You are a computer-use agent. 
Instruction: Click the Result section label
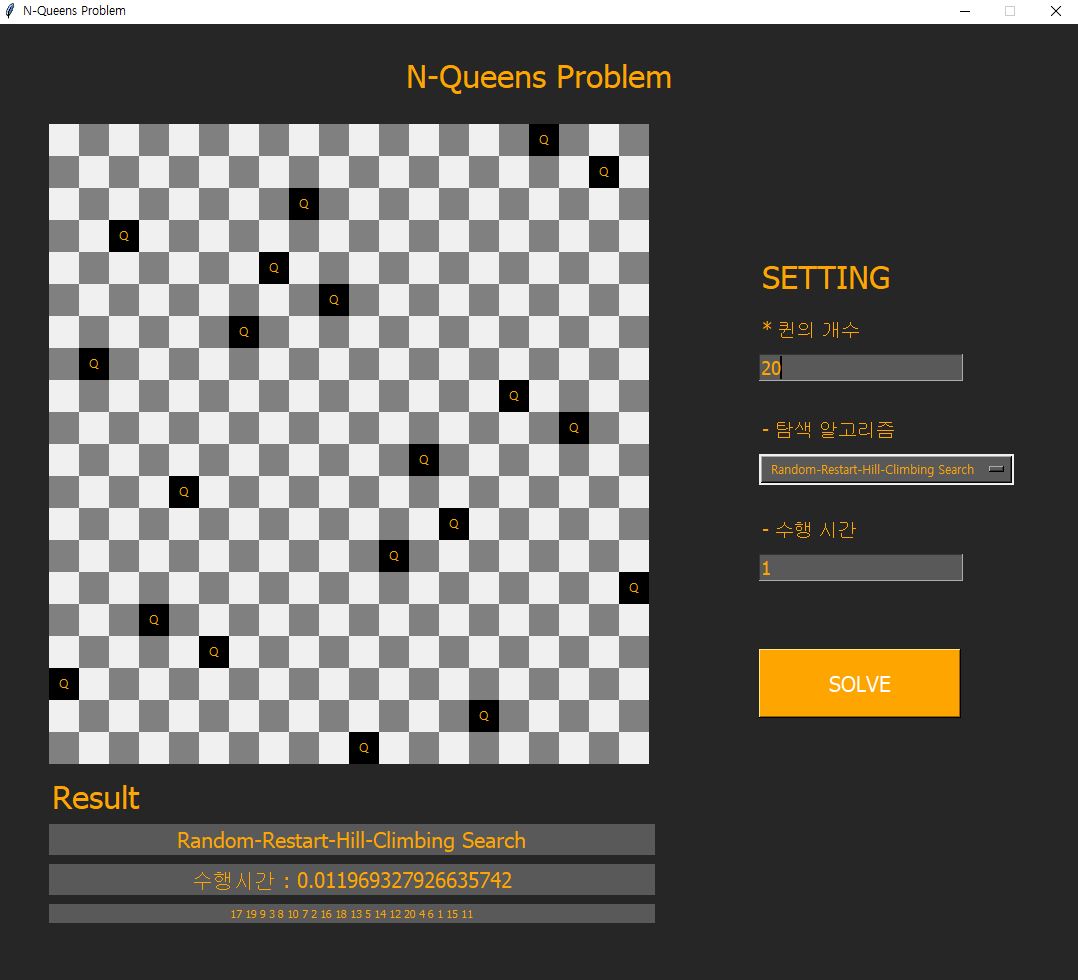point(95,798)
